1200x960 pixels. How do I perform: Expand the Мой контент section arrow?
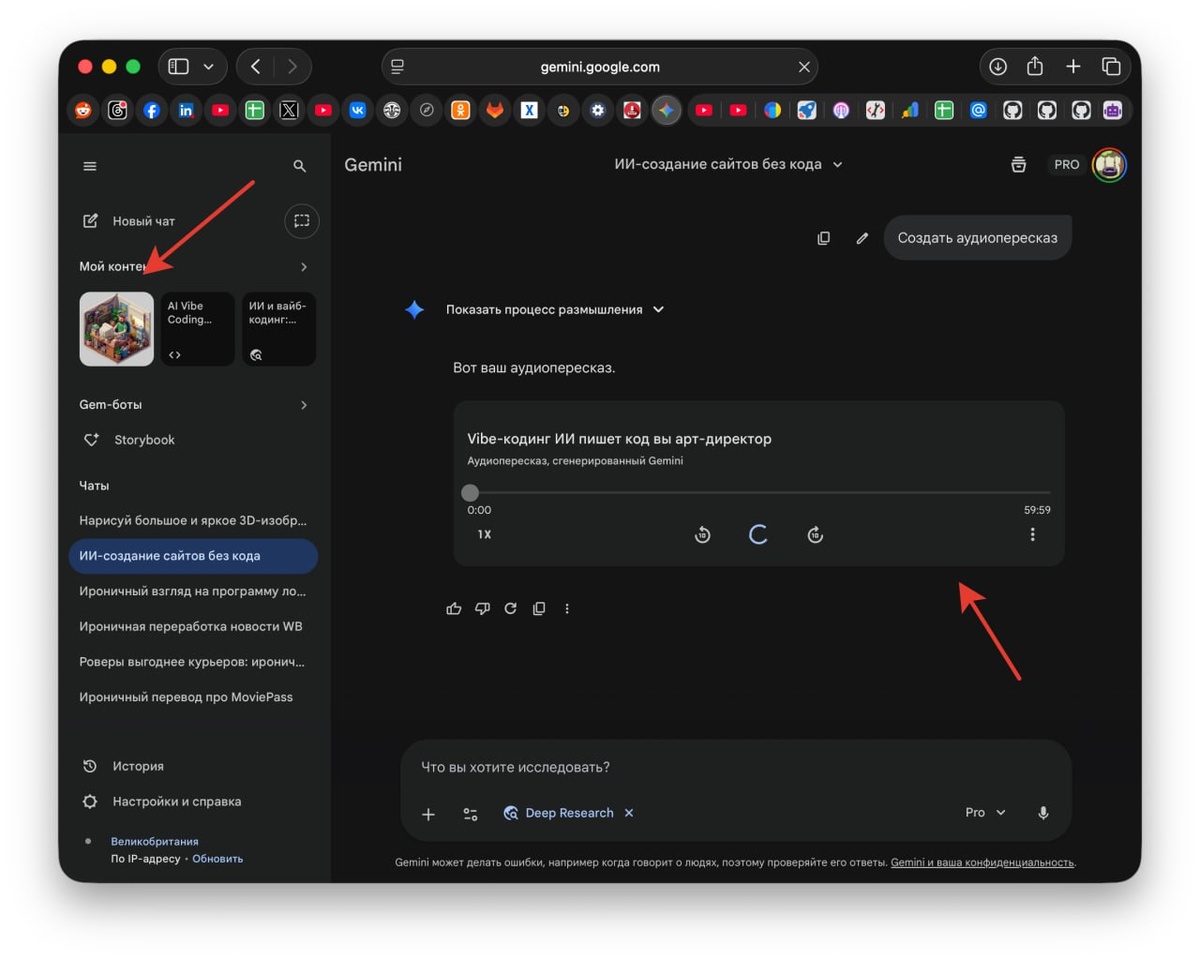click(304, 267)
